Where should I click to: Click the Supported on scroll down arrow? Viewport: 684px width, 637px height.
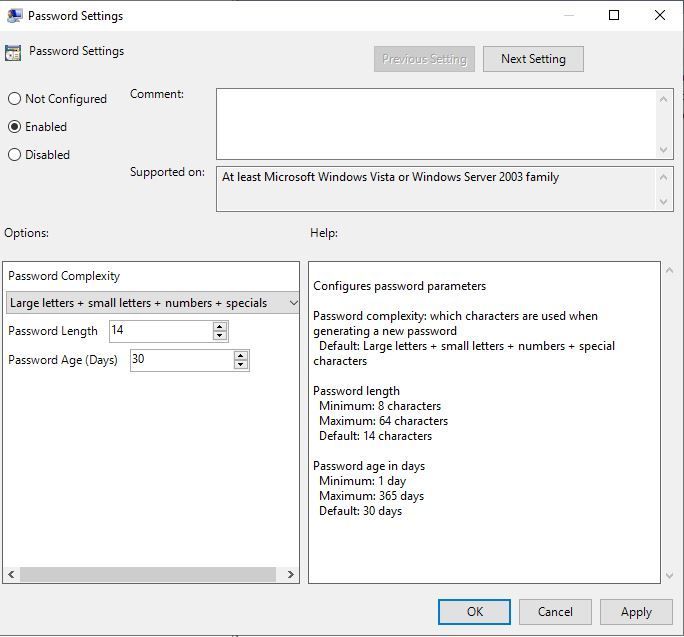663,202
